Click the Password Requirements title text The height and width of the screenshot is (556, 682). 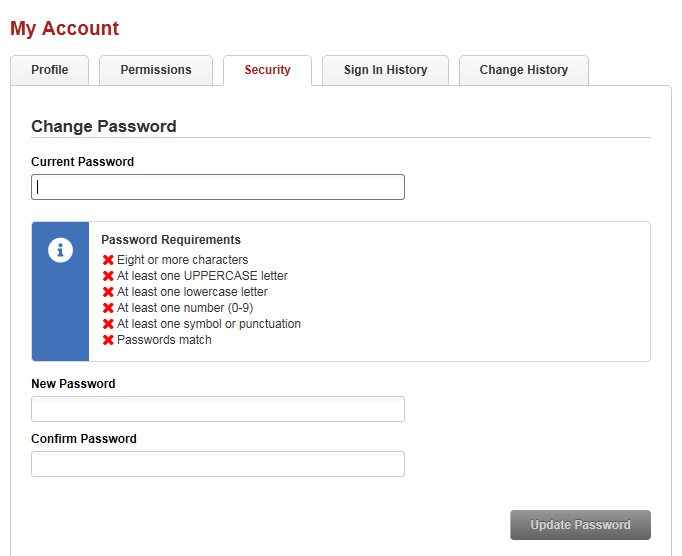coord(171,240)
